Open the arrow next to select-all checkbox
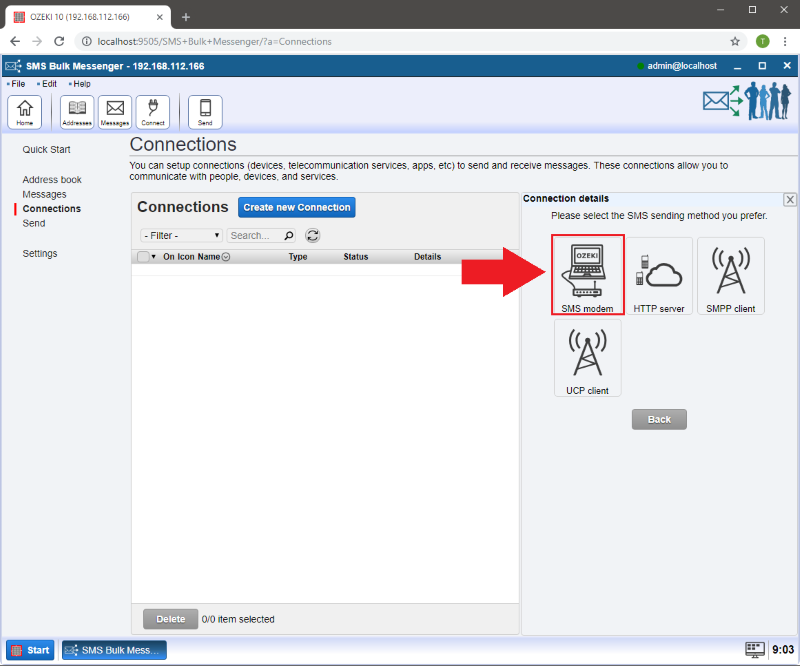The height and width of the screenshot is (666, 800). (x=154, y=257)
